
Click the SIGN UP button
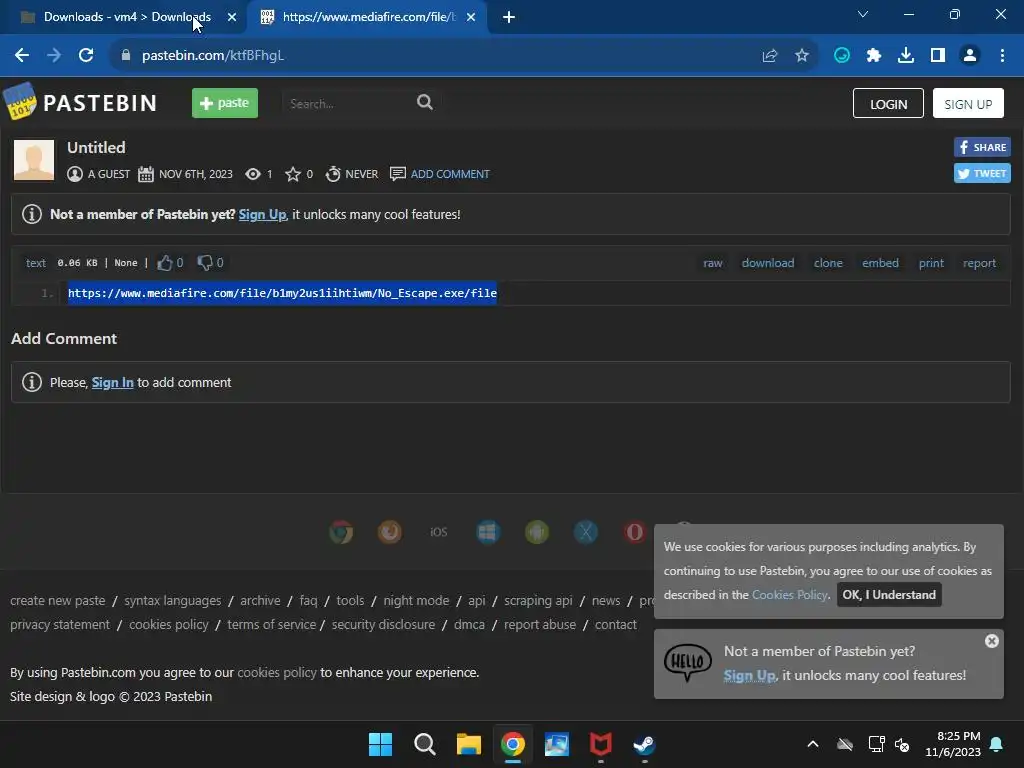968,103
